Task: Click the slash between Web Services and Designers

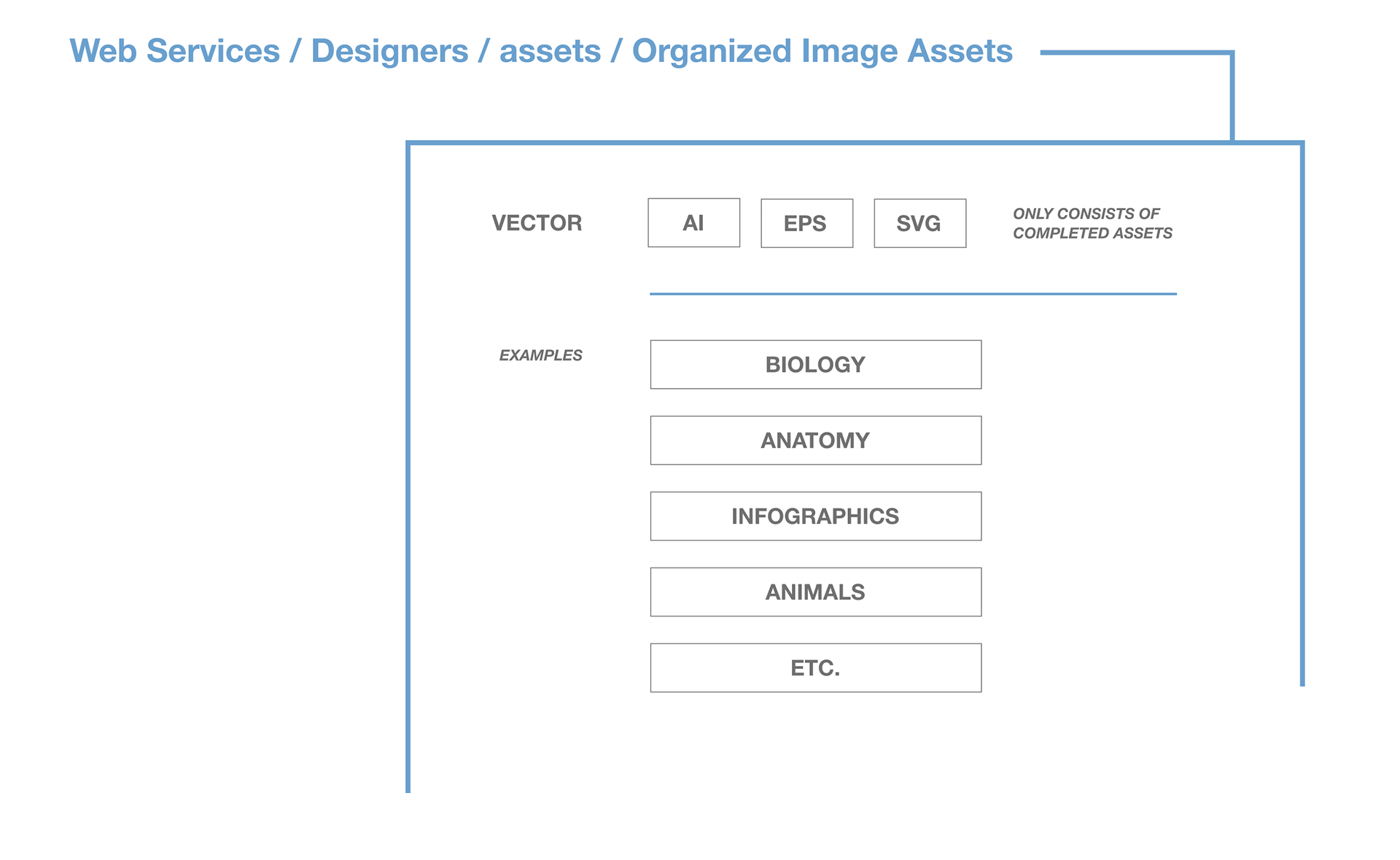Action: (295, 51)
